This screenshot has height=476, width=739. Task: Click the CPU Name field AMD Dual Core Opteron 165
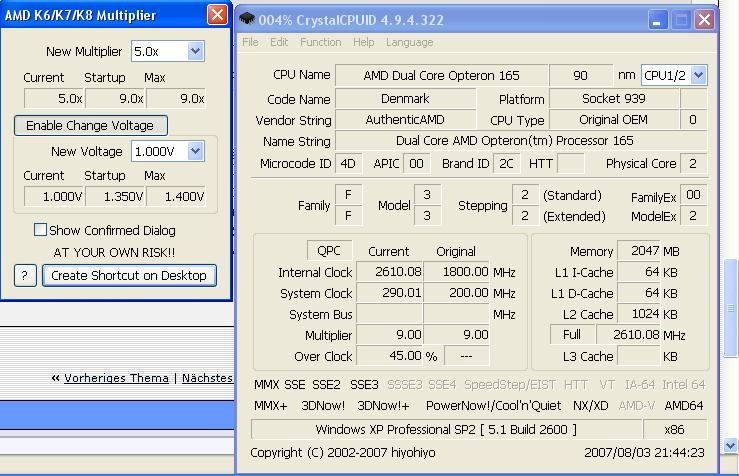click(x=441, y=75)
